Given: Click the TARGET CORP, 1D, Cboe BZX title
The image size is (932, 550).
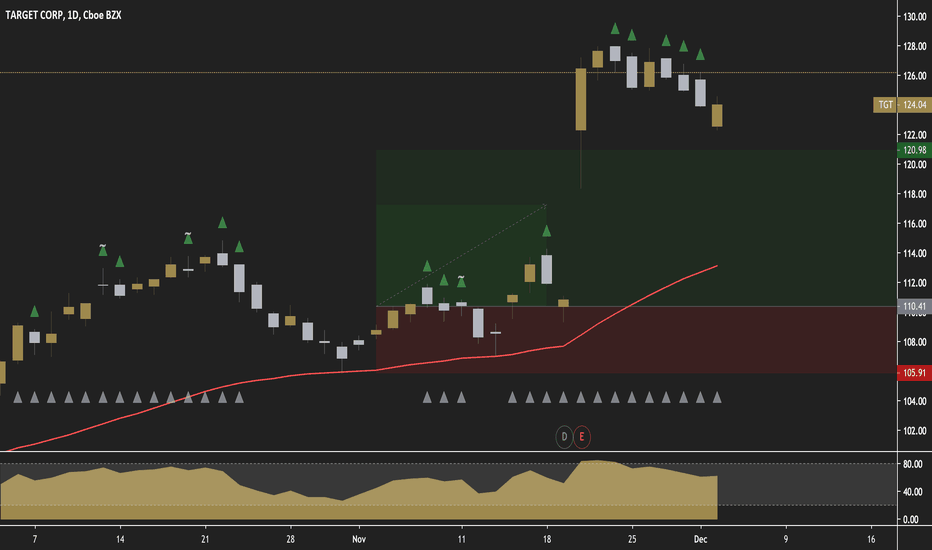Looking at the screenshot, I should coord(64,15).
